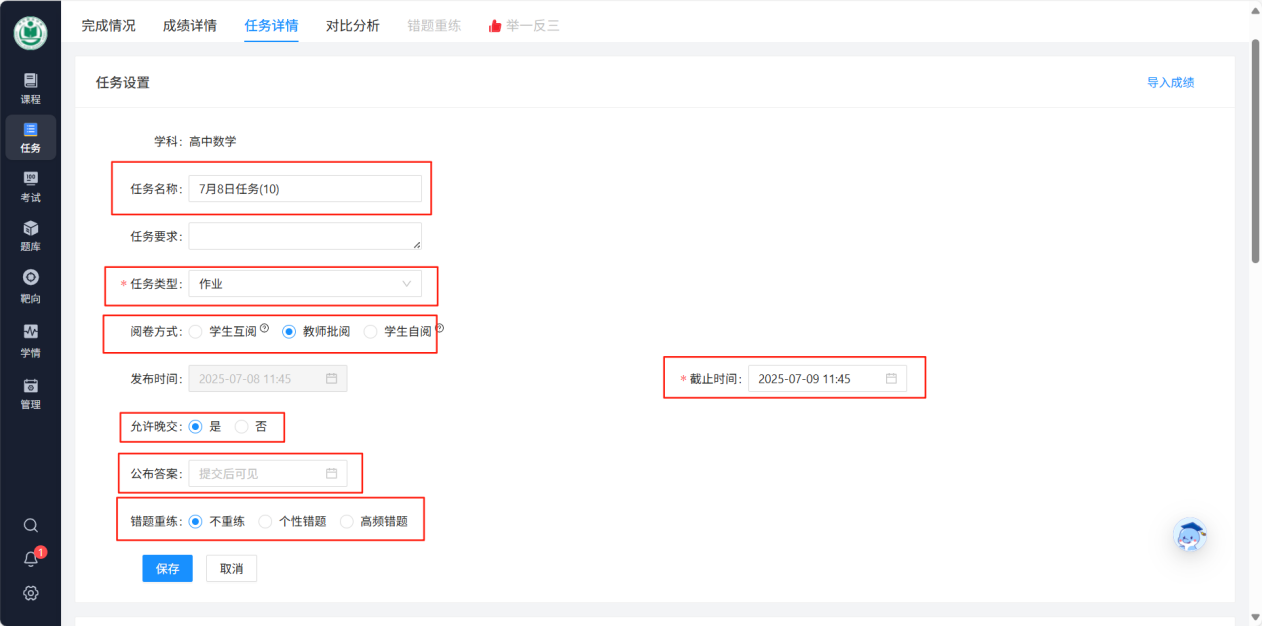Click the floating assistant mascot icon
Screen dimensions: 1262x626
coord(1190,536)
